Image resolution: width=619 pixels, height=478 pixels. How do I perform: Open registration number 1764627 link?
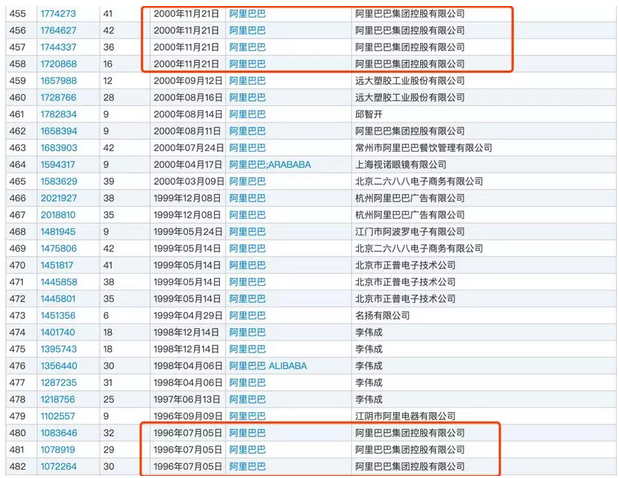tap(58, 30)
